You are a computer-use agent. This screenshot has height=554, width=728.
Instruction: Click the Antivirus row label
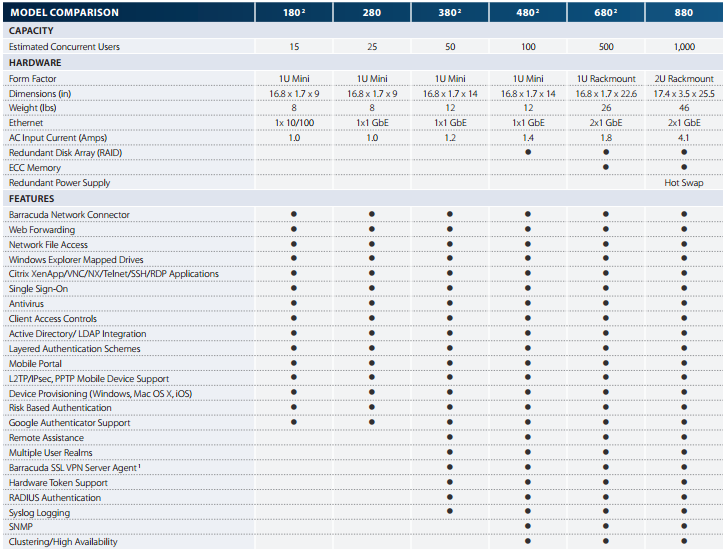point(26,304)
